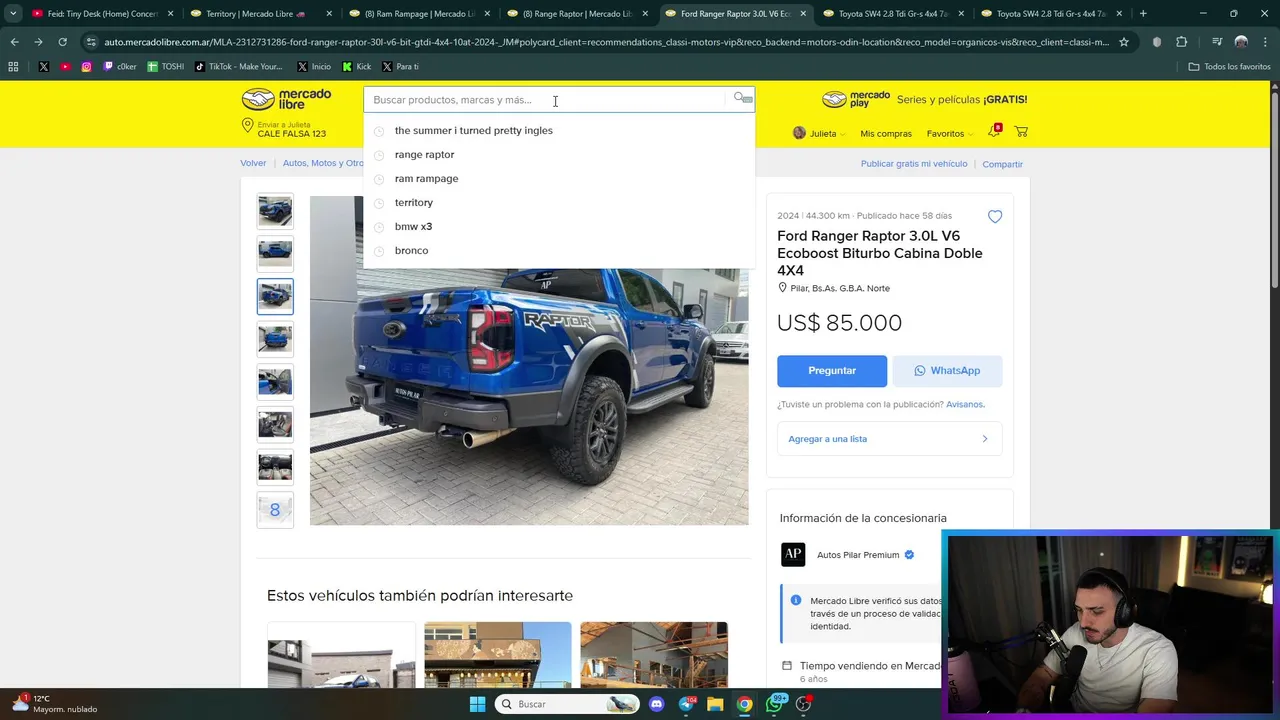Click the US$ 85.000 price
1280x720 pixels.
coord(839,323)
